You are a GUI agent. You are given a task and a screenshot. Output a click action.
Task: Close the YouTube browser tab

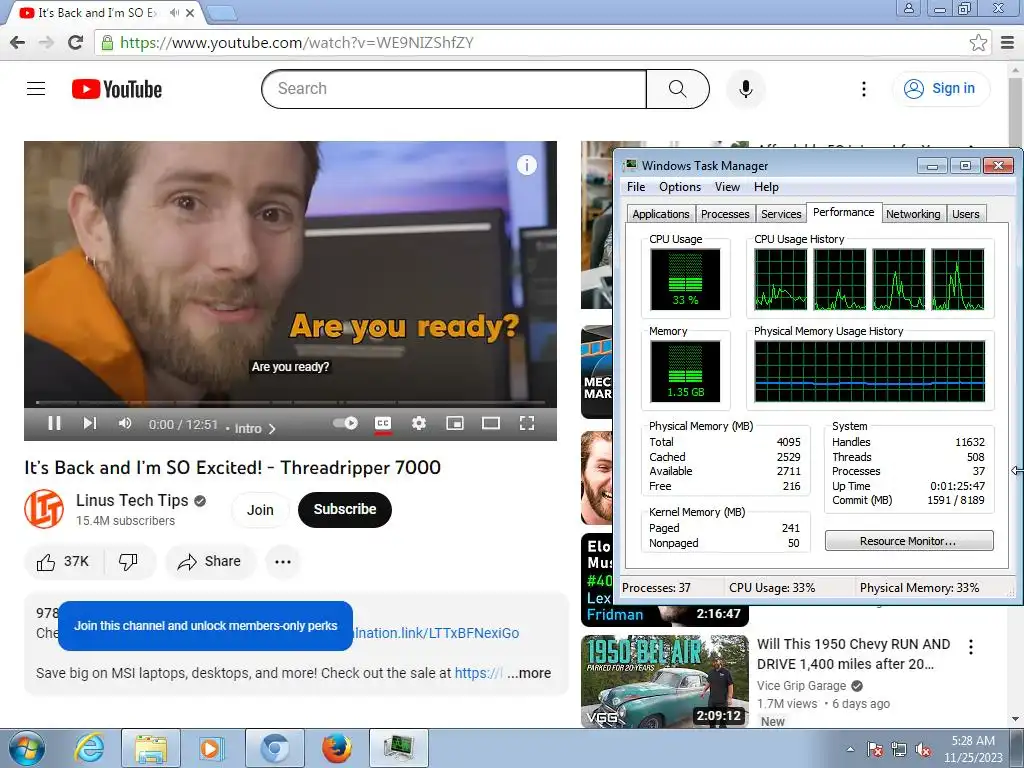(x=190, y=12)
